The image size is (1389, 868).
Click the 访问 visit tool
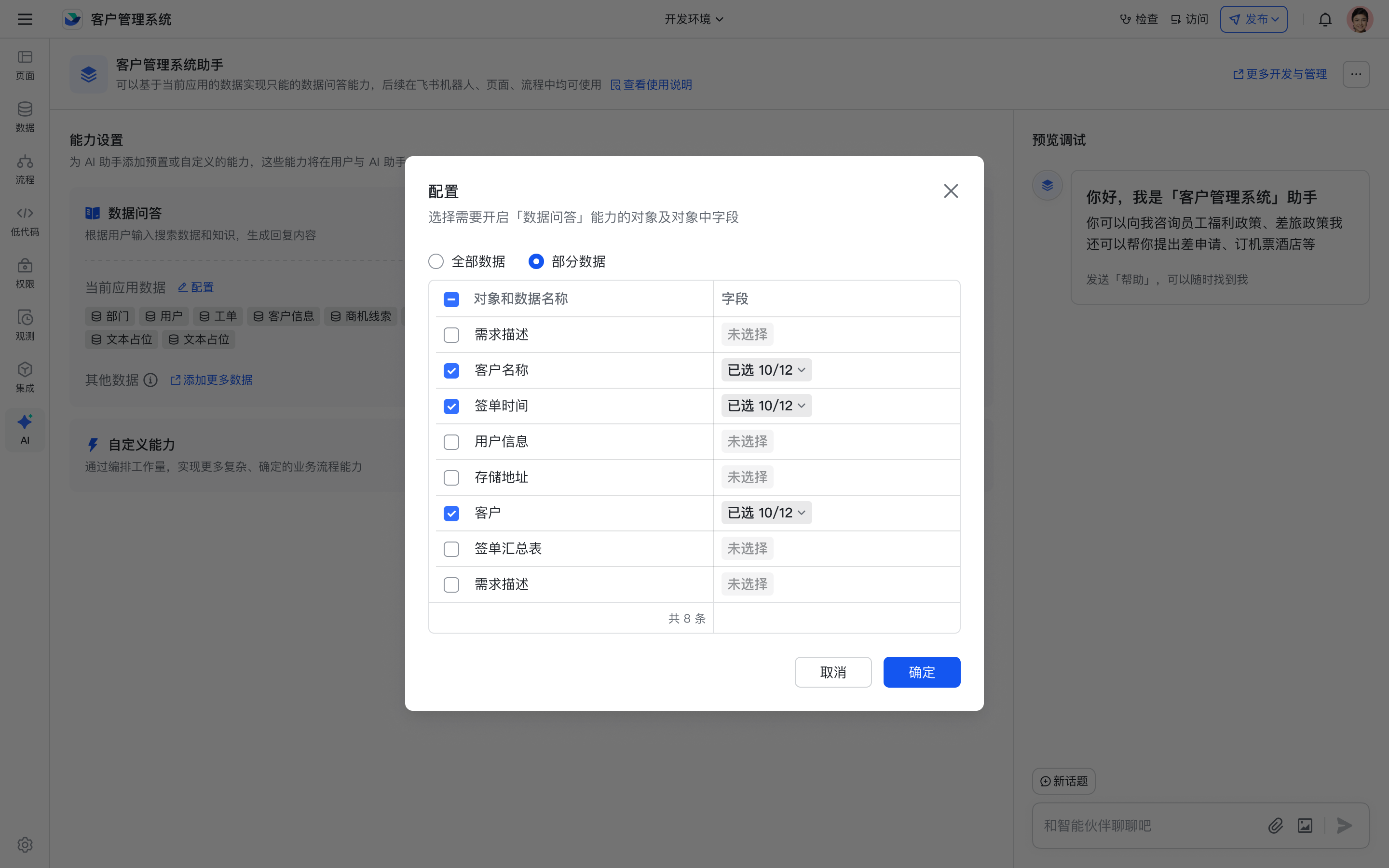coord(1189,19)
